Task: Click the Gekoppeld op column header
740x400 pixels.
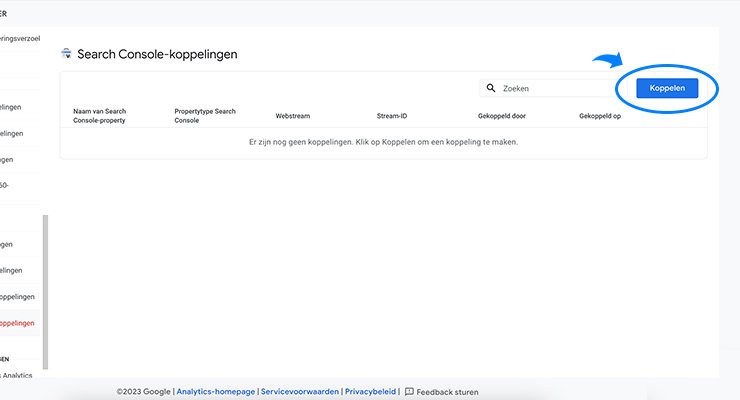Action: pyautogui.click(x=600, y=116)
